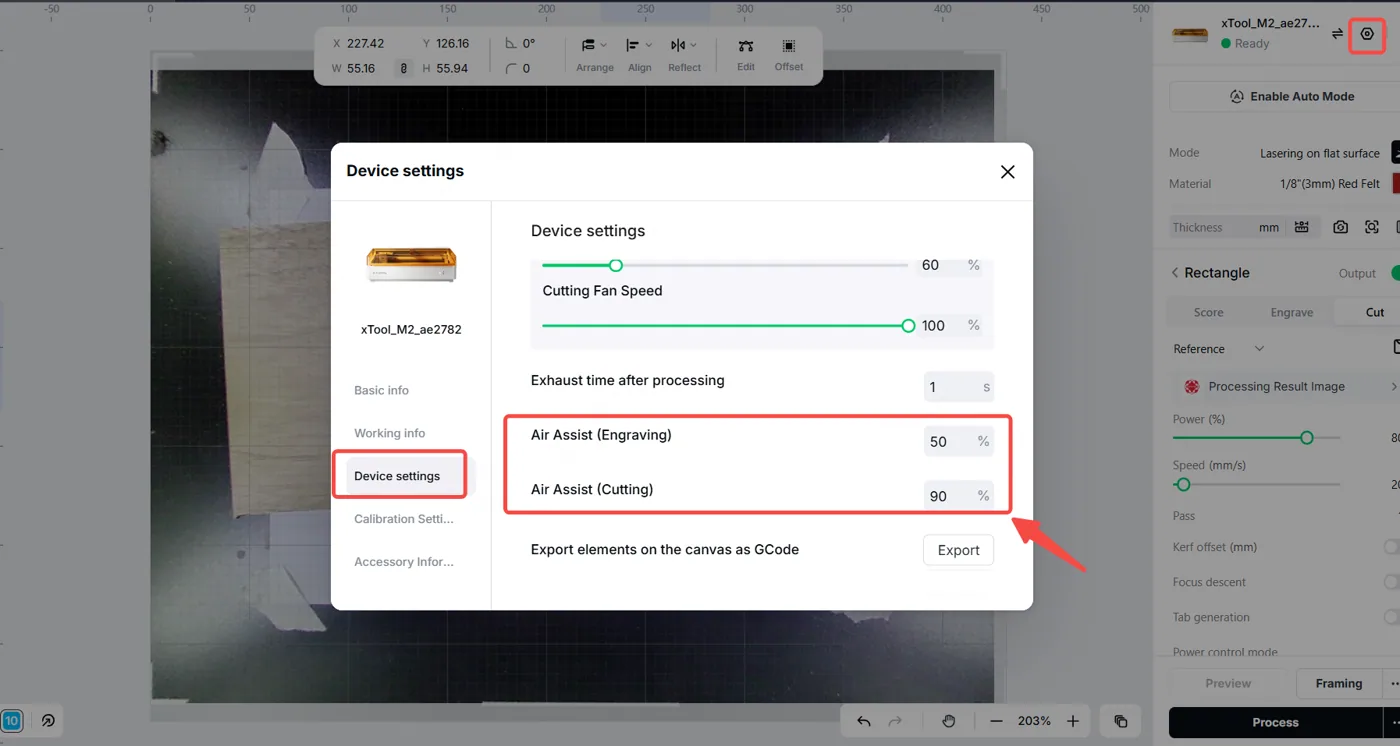The width and height of the screenshot is (1400, 746).
Task: Click the device thumbnail in right panel
Action: [1190, 35]
